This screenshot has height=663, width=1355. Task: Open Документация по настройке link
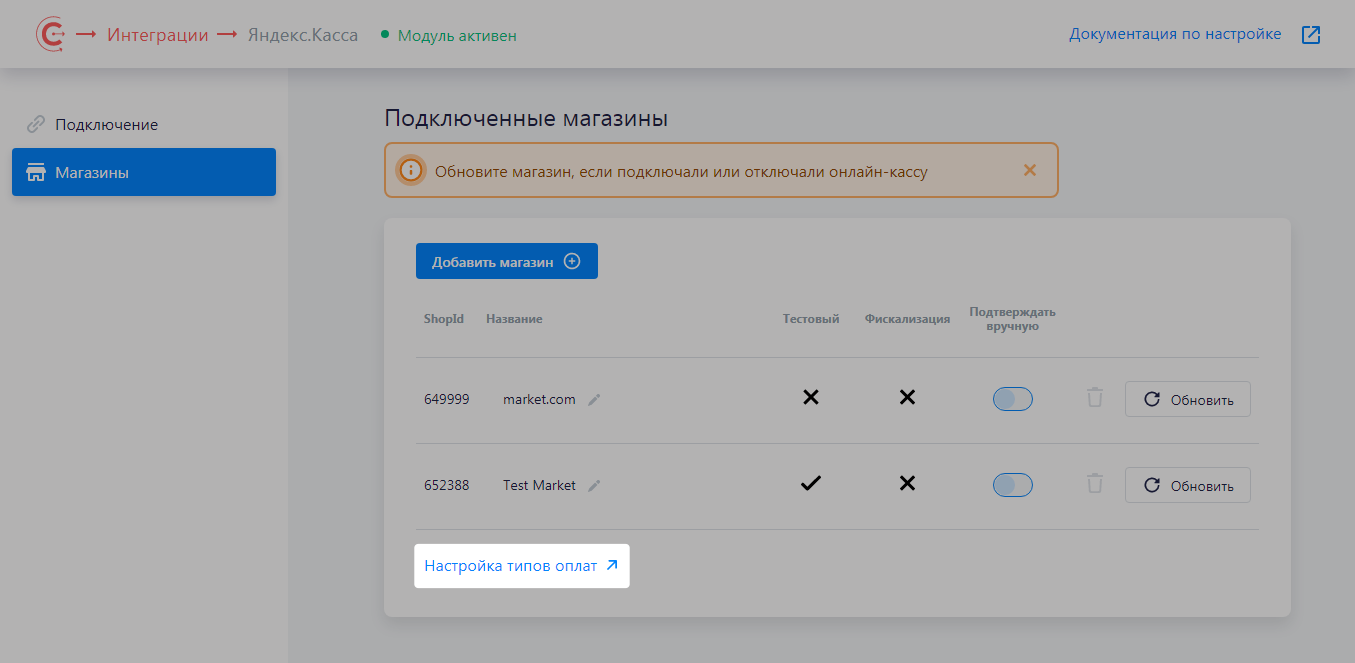point(1175,34)
